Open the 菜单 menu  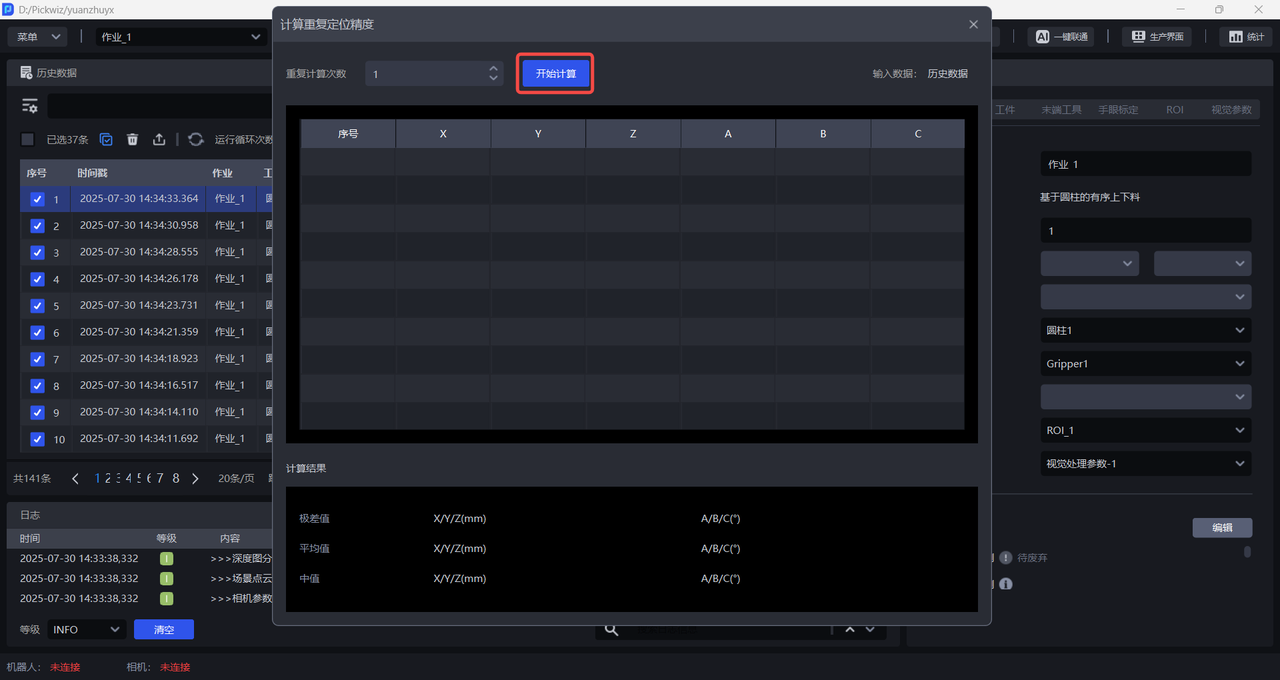(x=38, y=37)
